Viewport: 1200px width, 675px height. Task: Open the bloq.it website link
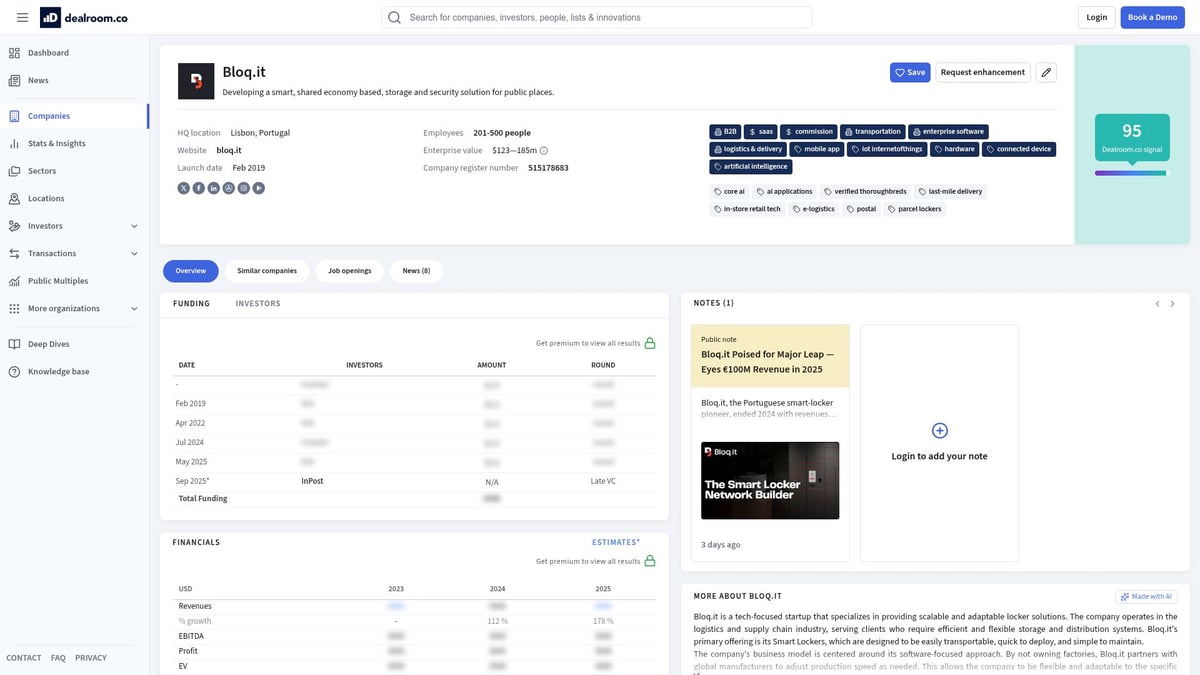229,150
